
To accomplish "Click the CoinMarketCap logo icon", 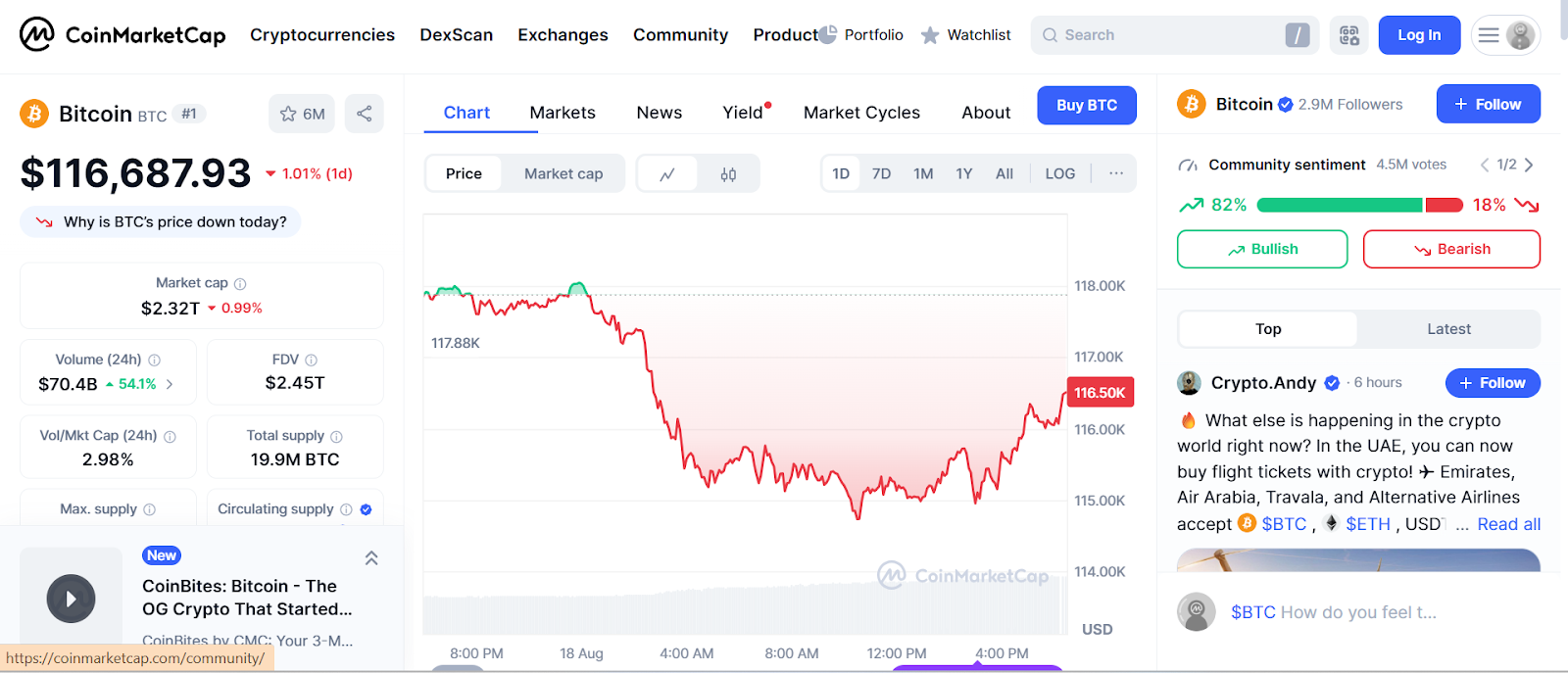I will (x=37, y=34).
